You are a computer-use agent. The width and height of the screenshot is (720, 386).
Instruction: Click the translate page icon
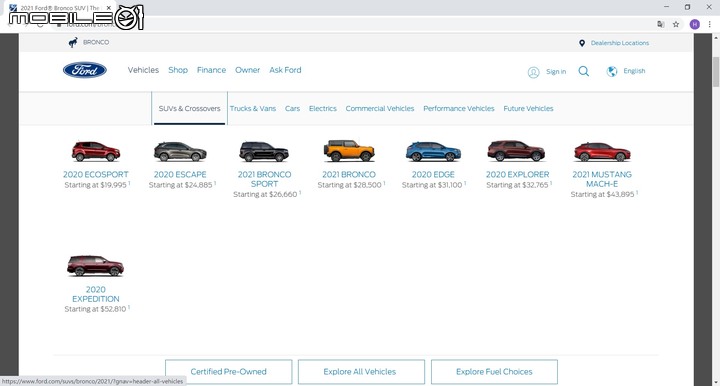661,24
